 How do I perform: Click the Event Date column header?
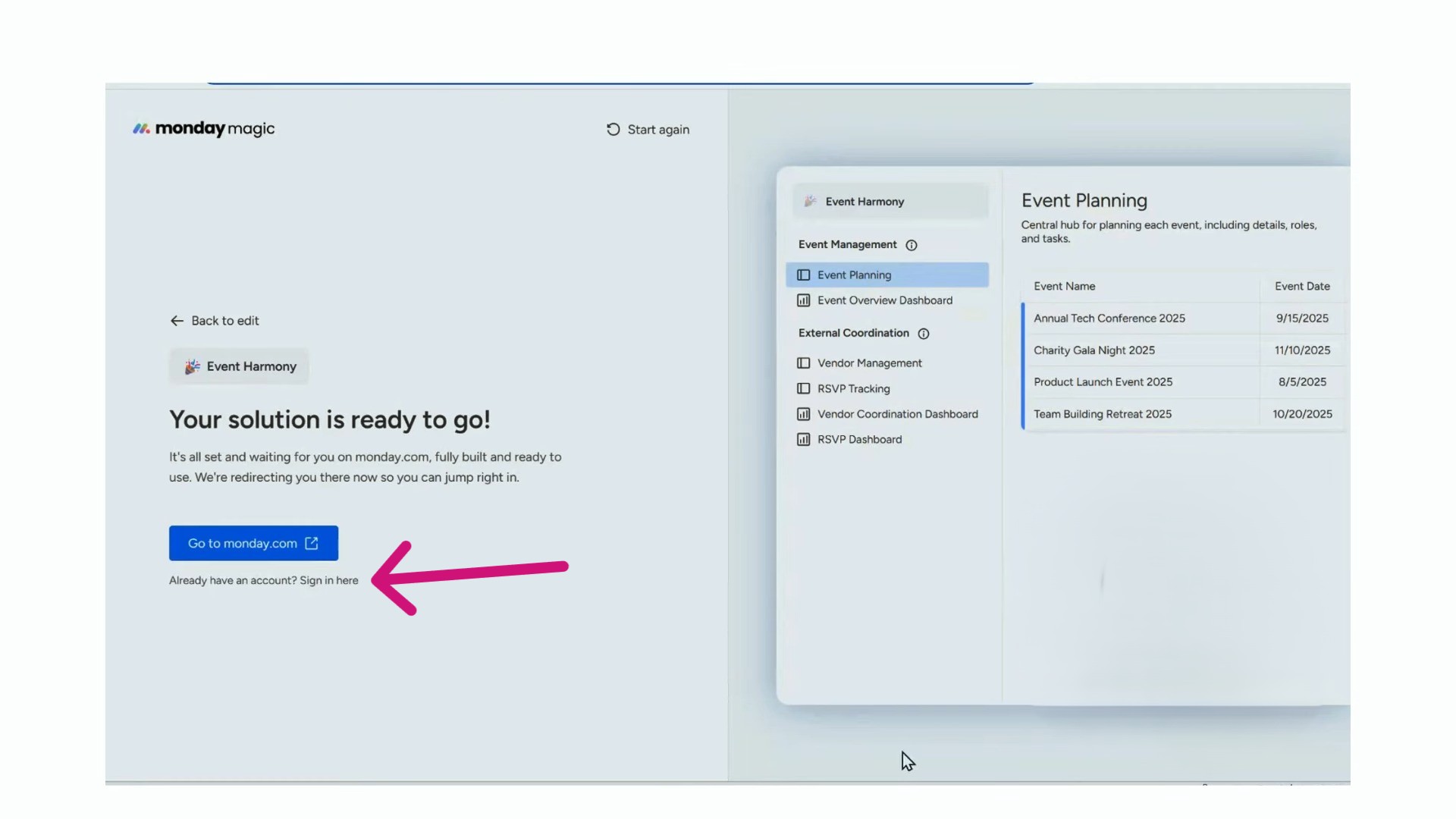[x=1301, y=287]
